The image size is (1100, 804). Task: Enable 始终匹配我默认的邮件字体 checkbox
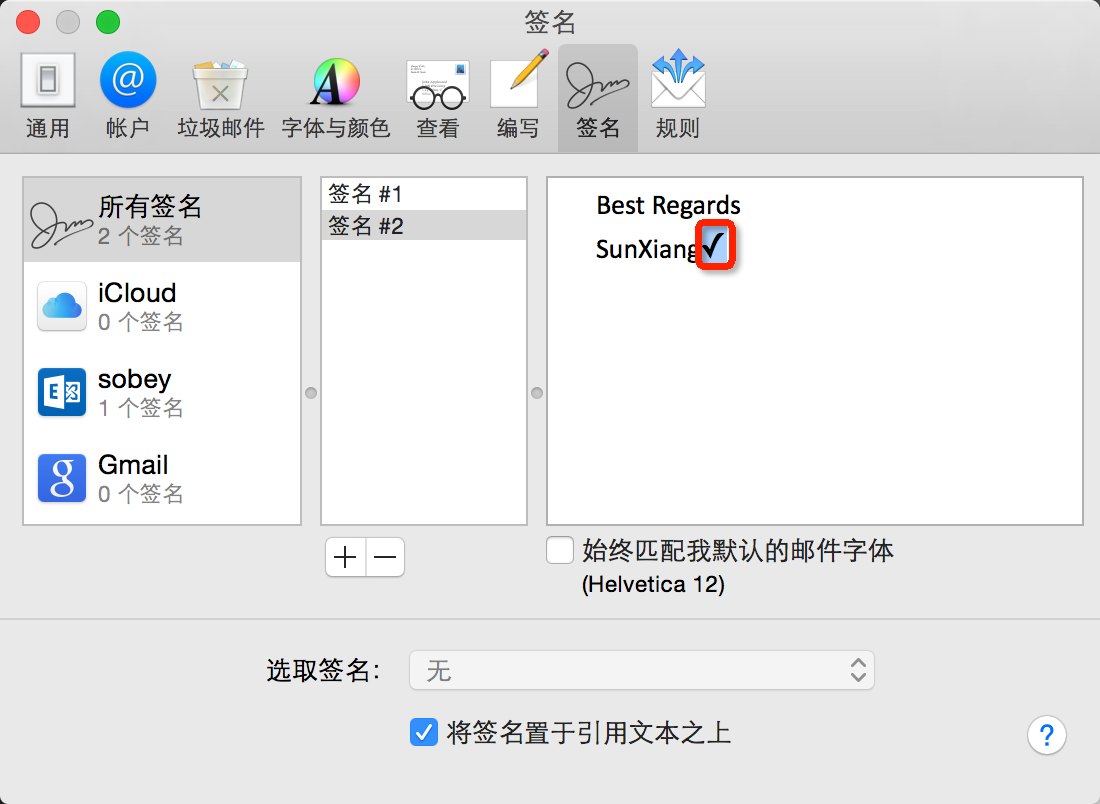pyautogui.click(x=560, y=550)
